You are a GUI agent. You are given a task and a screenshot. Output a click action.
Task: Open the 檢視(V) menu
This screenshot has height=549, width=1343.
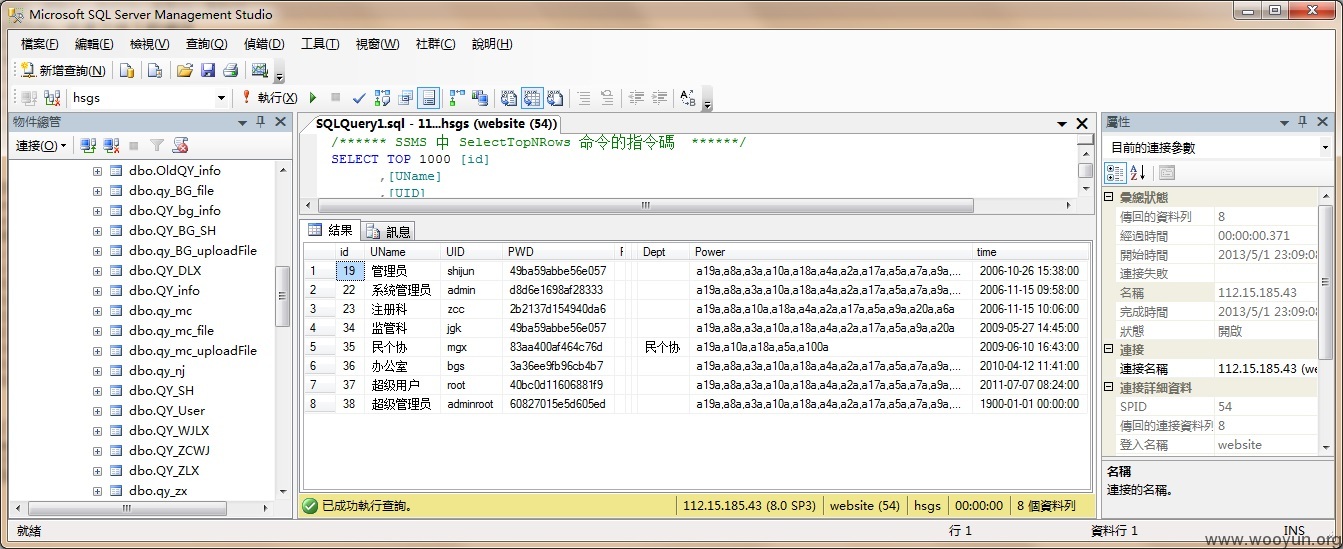coord(149,44)
